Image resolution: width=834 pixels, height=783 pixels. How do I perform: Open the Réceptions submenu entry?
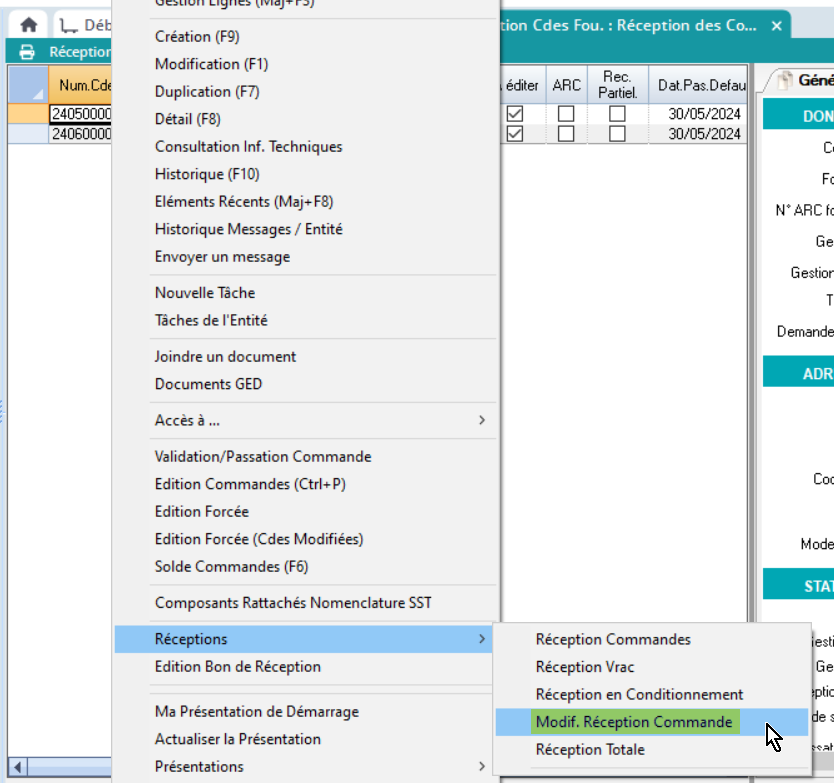click(305, 639)
